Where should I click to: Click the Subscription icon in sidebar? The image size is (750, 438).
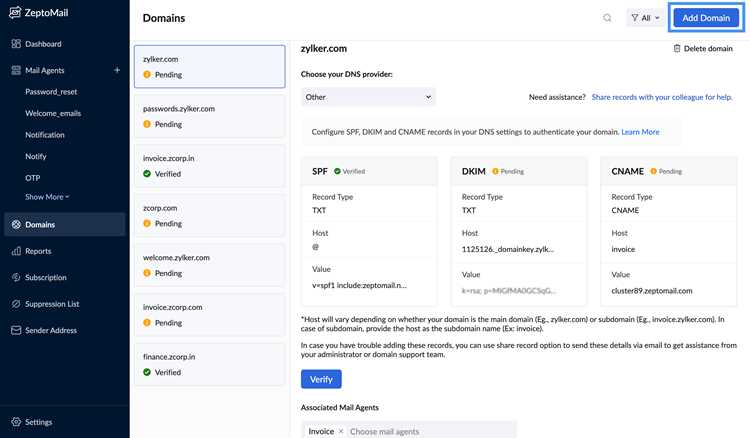[16, 277]
